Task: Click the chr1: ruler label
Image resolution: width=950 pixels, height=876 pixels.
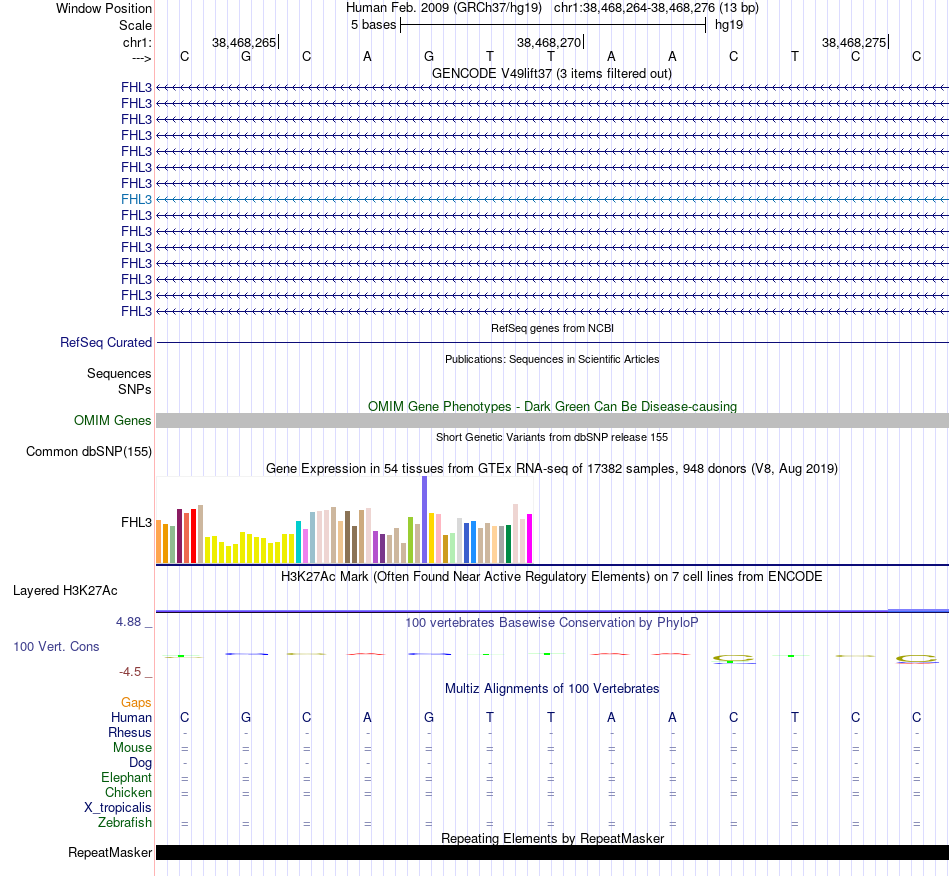Action: point(137,42)
